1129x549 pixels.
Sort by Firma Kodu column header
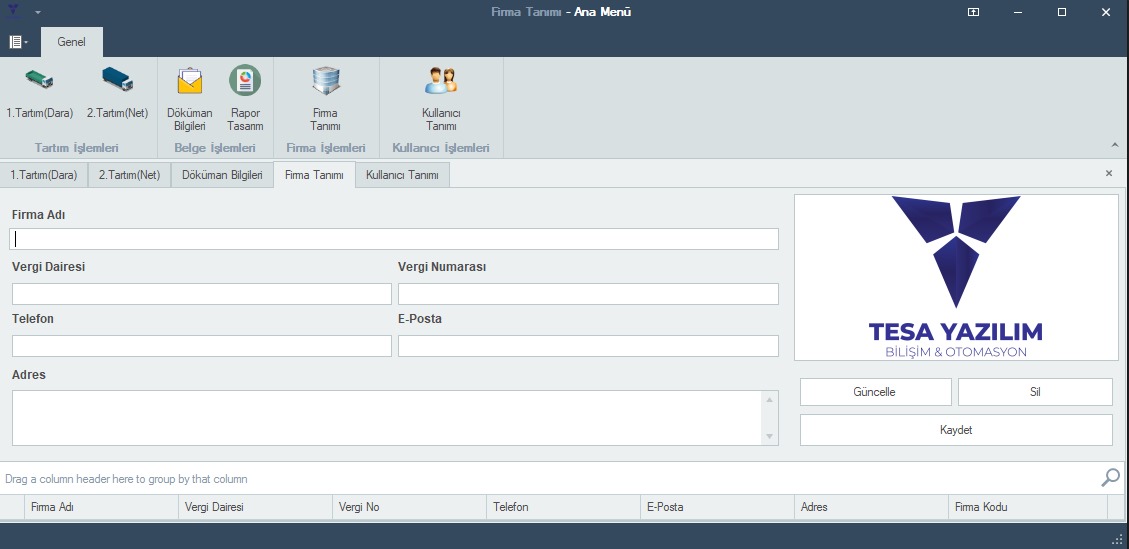(1027, 507)
